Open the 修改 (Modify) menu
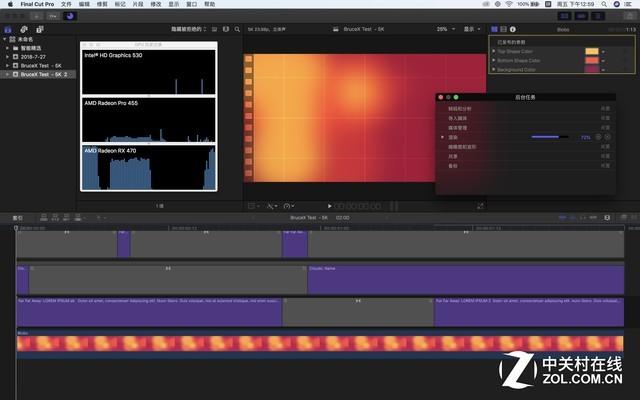Image resolution: width=640 pixels, height=400 pixels. 156,4
